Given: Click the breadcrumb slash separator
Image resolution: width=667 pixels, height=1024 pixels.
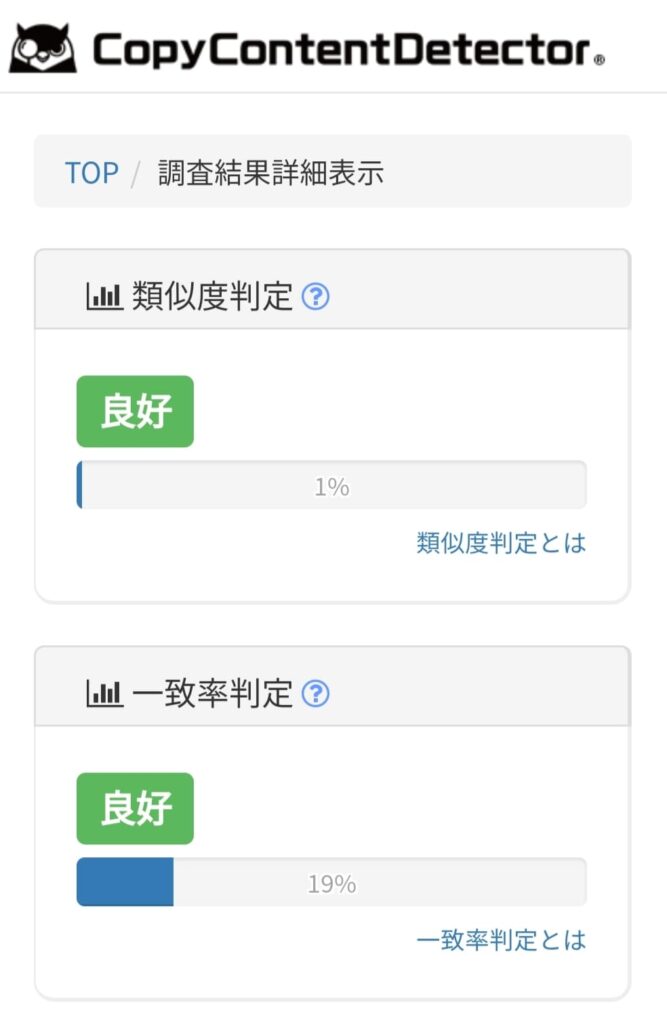Looking at the screenshot, I should pos(136,174).
